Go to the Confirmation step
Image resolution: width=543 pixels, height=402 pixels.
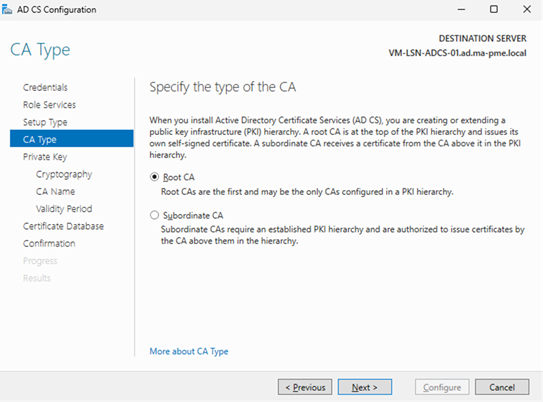[49, 243]
